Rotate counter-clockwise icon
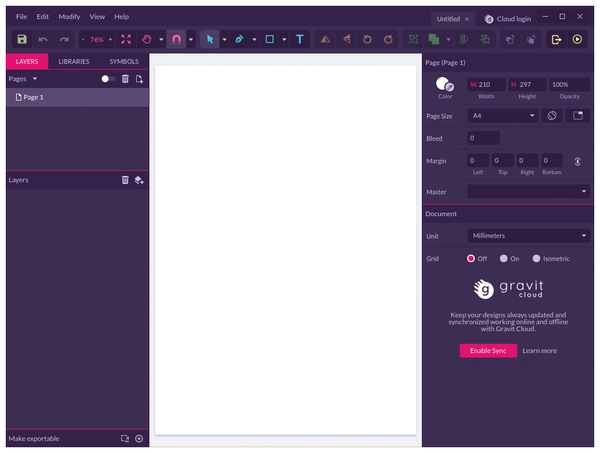This screenshot has height=453, width=600. (367, 39)
